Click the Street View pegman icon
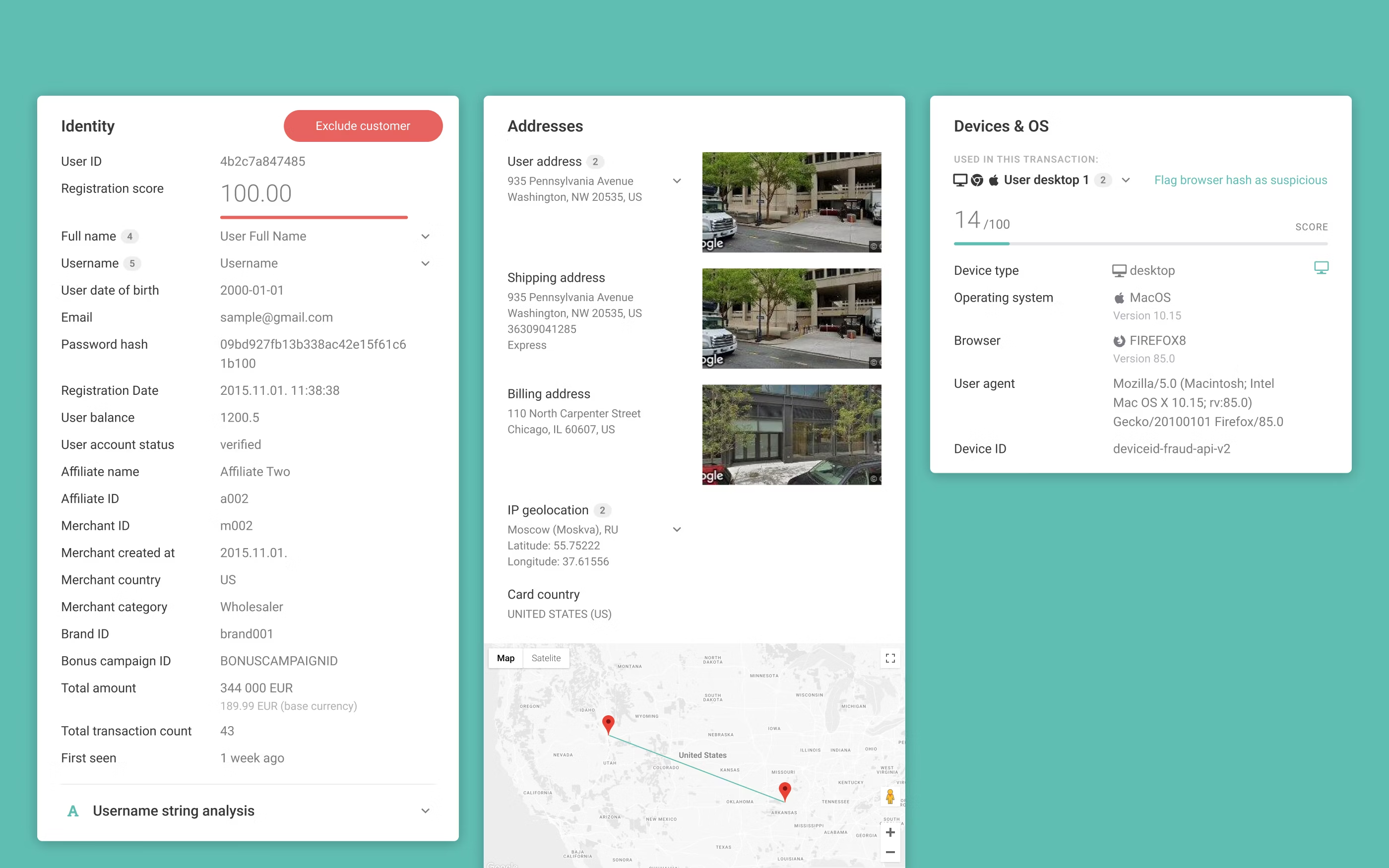This screenshot has width=1389, height=868. click(x=890, y=796)
